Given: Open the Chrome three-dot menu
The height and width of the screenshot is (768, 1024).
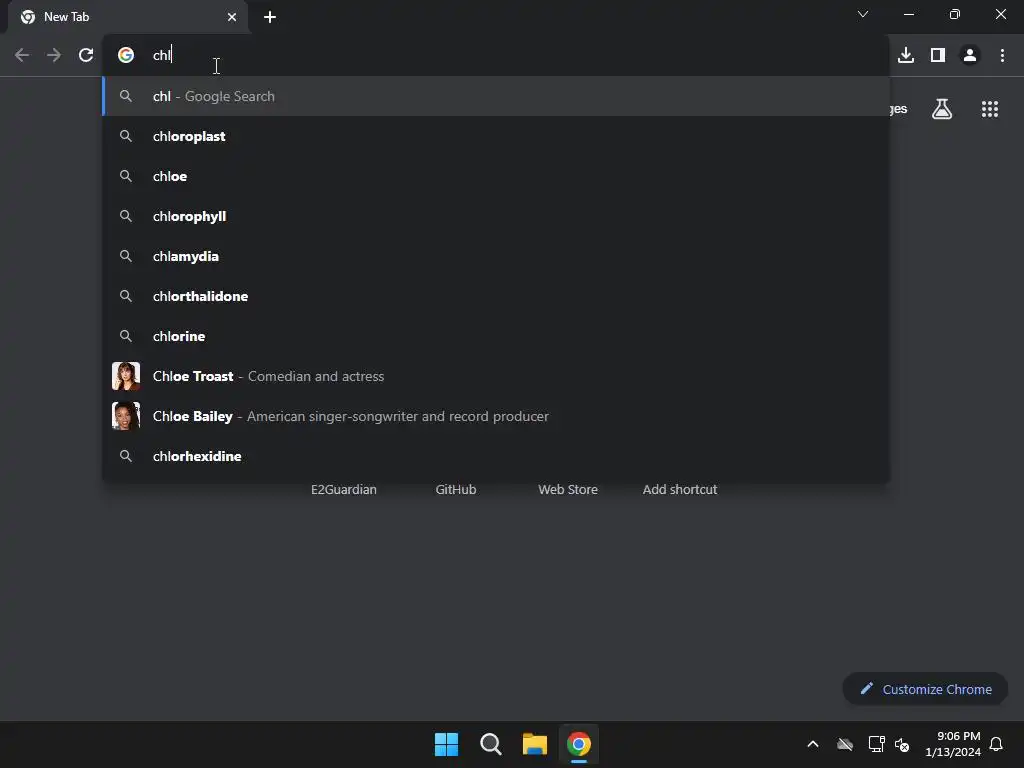Looking at the screenshot, I should point(1002,56).
